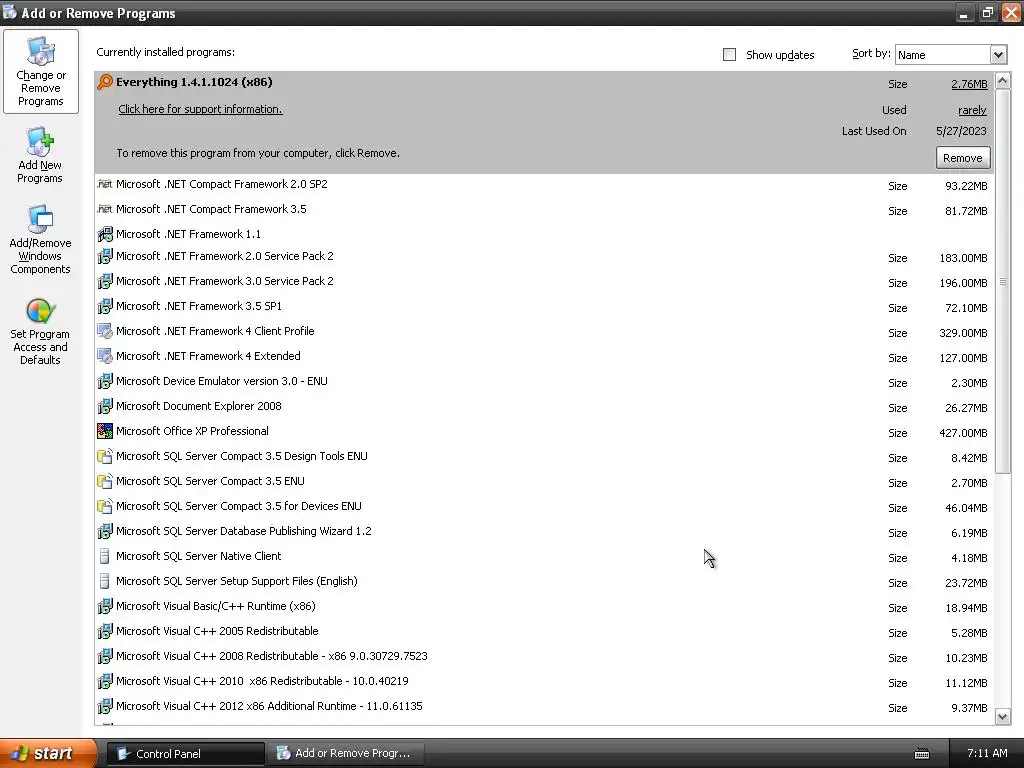Click the .NET Compact Framework 3.5 icon
This screenshot has width=1024, height=768.
[x=104, y=209]
